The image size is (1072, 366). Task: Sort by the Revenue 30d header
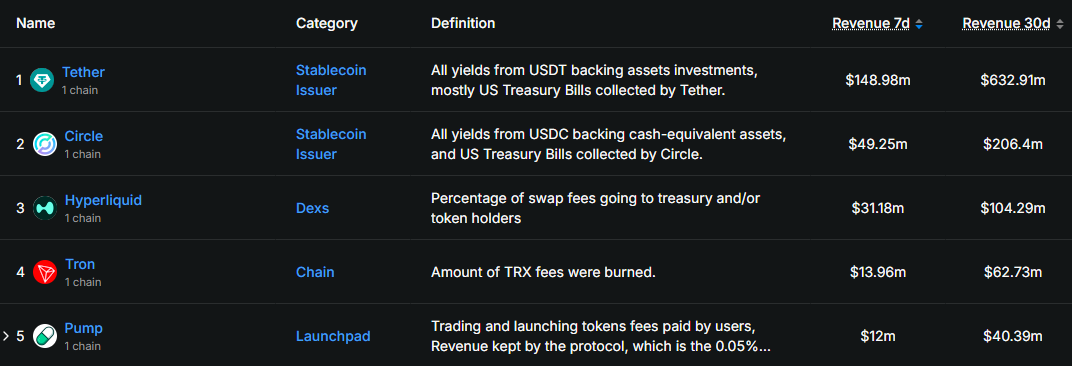1006,23
